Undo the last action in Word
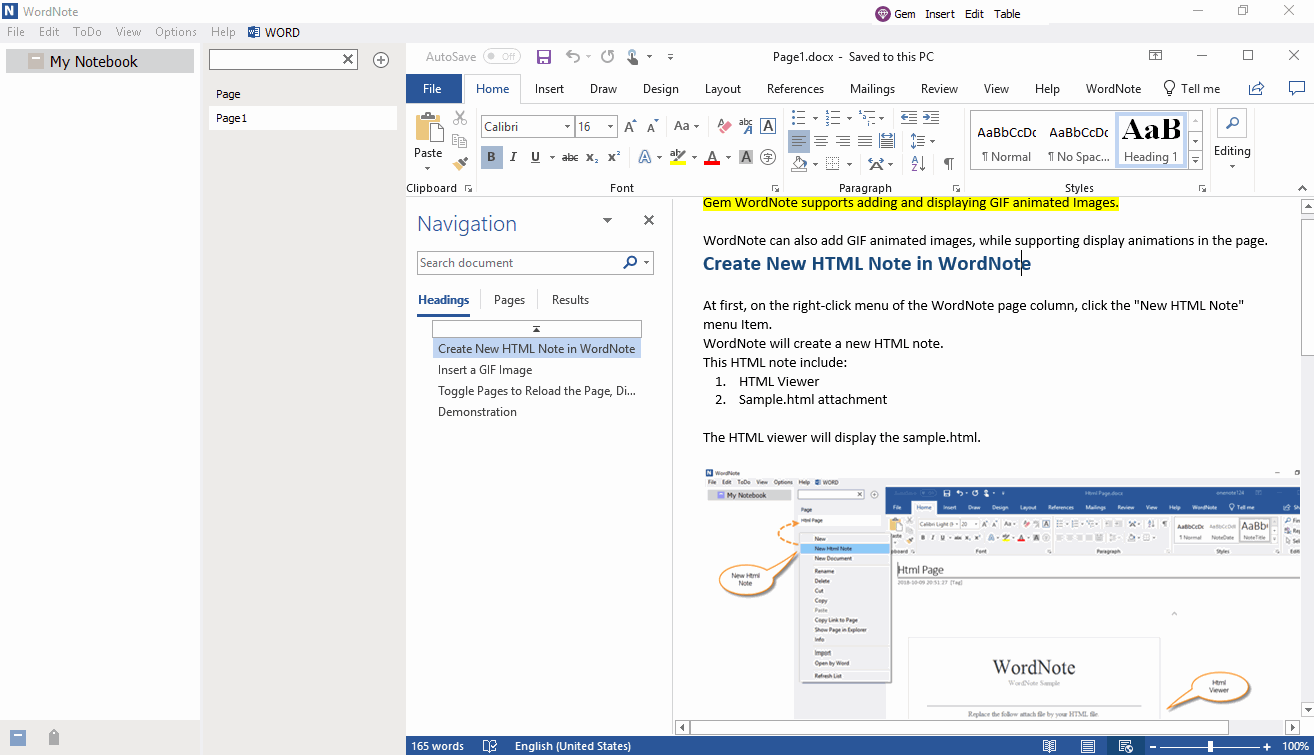Image resolution: width=1314 pixels, height=755 pixels. tap(573, 57)
